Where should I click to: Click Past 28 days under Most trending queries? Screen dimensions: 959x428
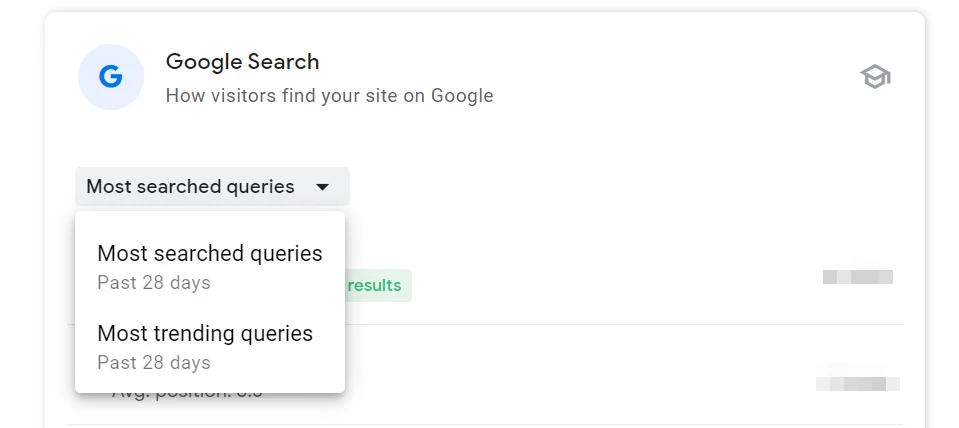[x=154, y=363]
